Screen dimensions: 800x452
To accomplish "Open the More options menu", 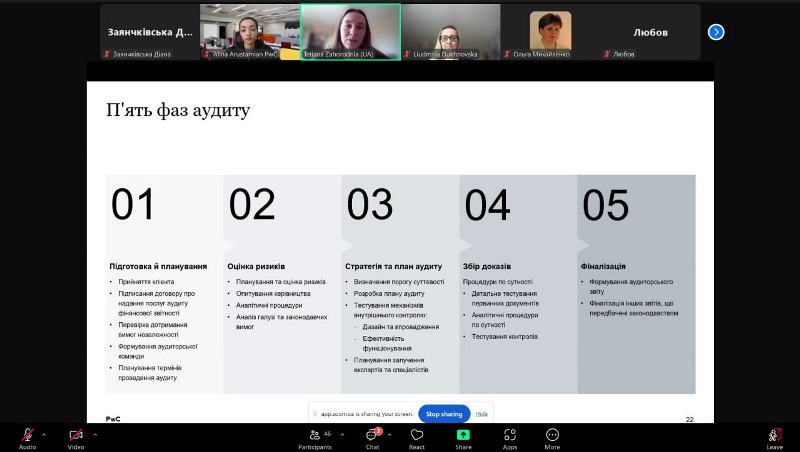I will click(552, 438).
